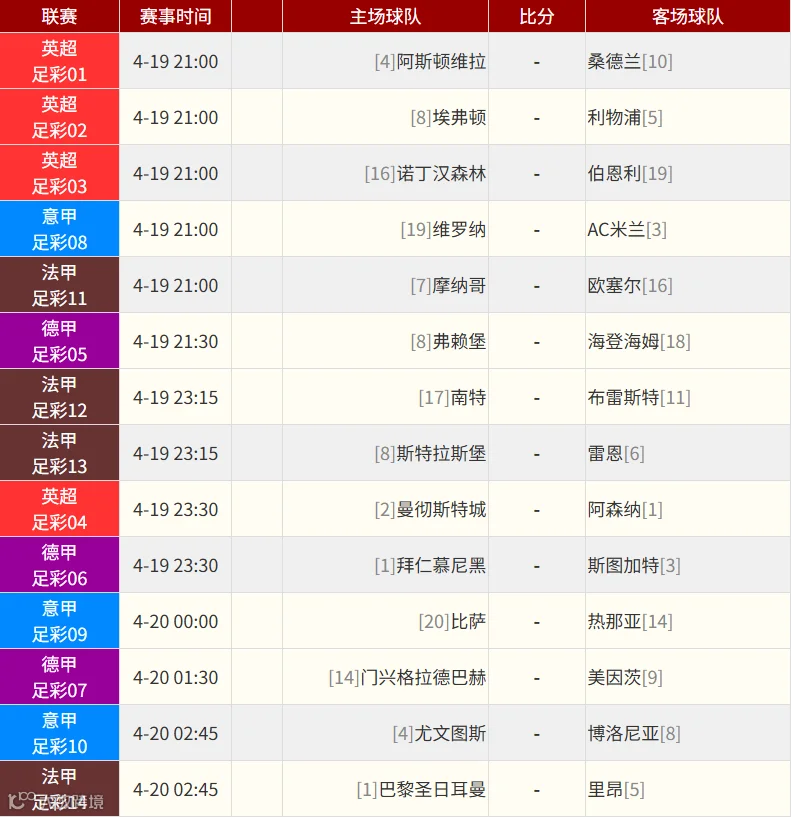Screen dimensions: 791x817
Task: Open away team 布雷斯特
Action: (x=623, y=398)
